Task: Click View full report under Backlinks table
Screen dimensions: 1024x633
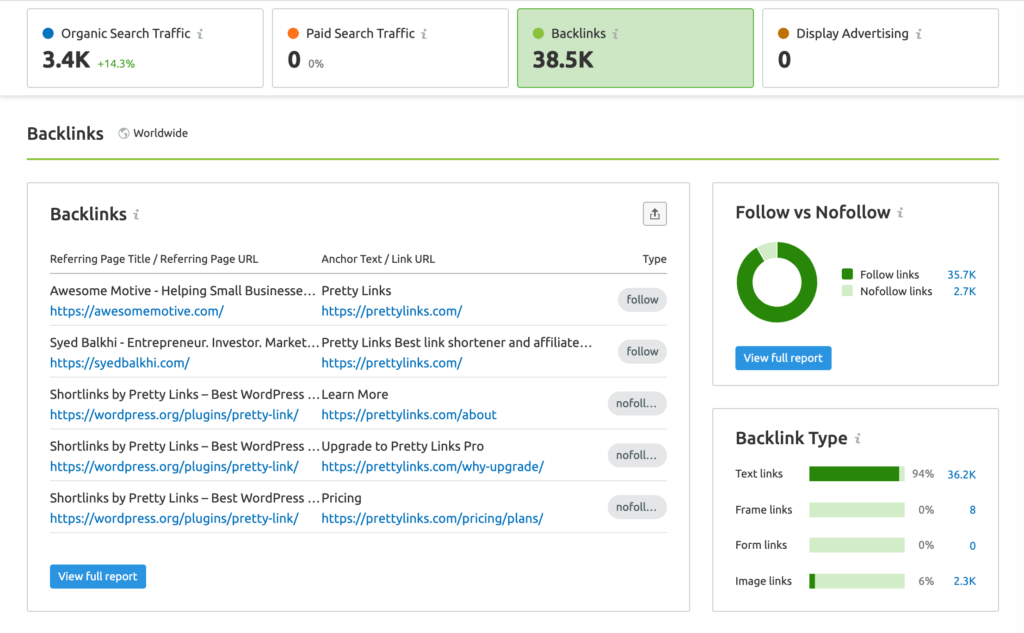Action: [97, 576]
